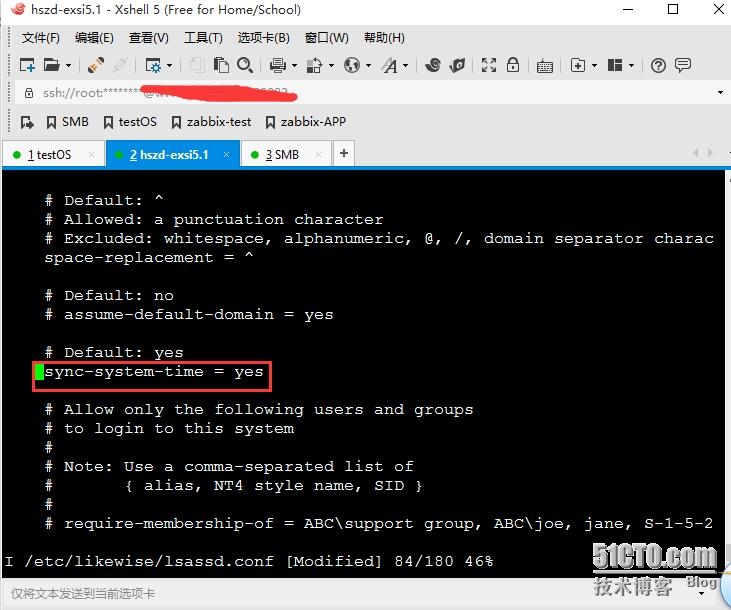Click the Find magnifier icon
The image size is (731, 610).
pos(245,65)
